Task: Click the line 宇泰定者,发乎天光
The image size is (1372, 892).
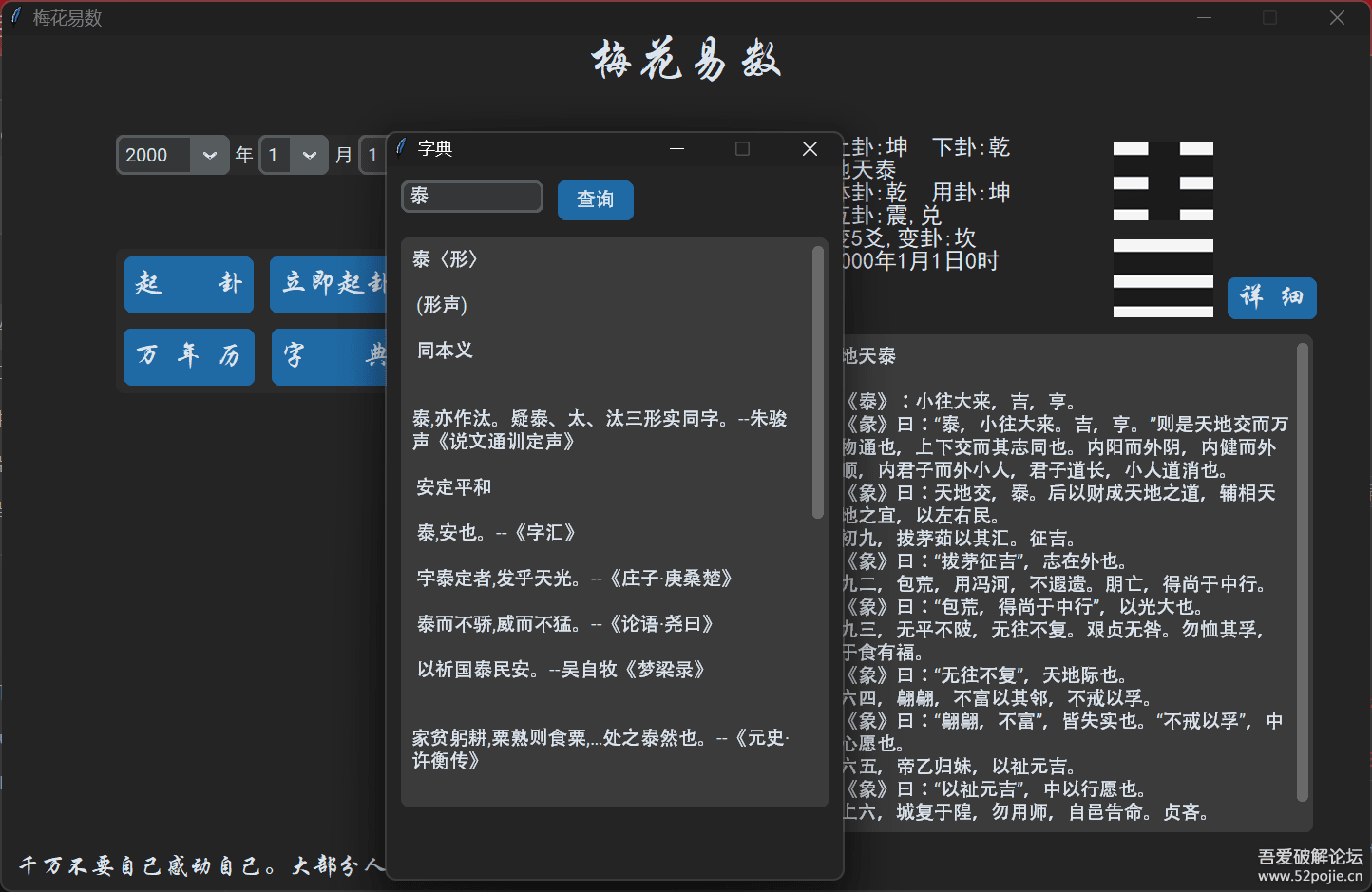Action: tap(575, 579)
